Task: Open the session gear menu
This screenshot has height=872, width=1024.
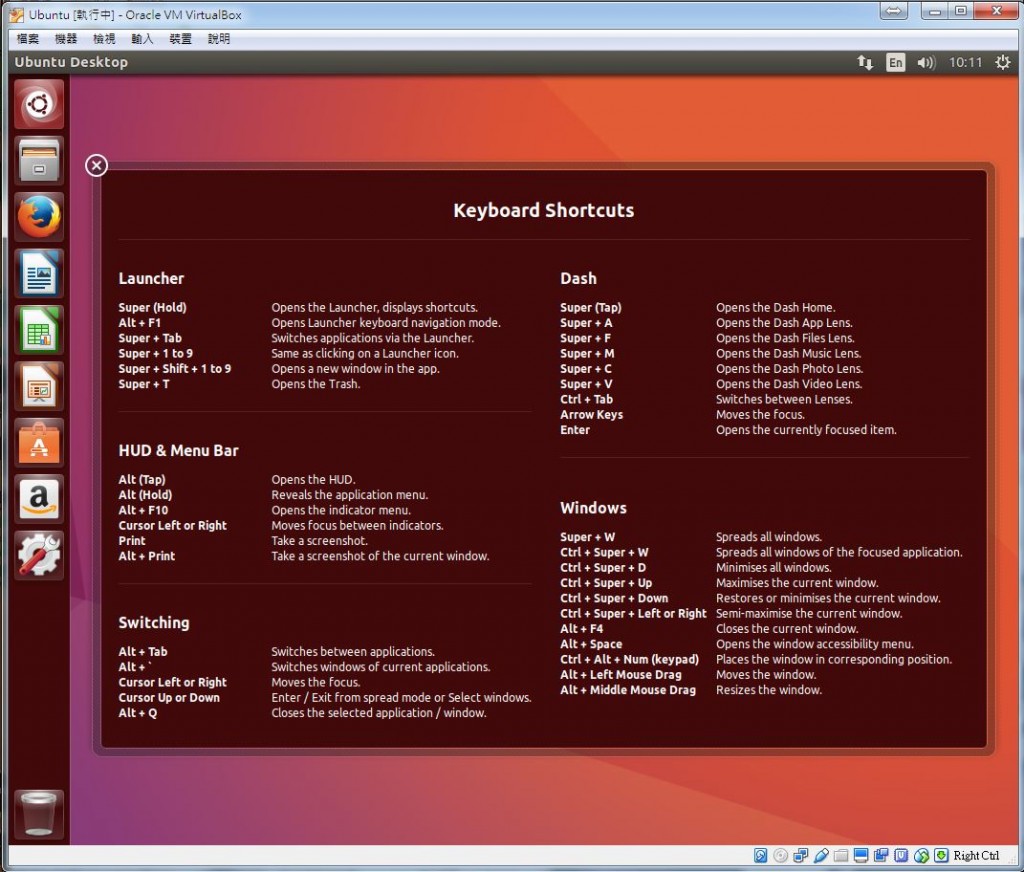Action: [x=1002, y=63]
